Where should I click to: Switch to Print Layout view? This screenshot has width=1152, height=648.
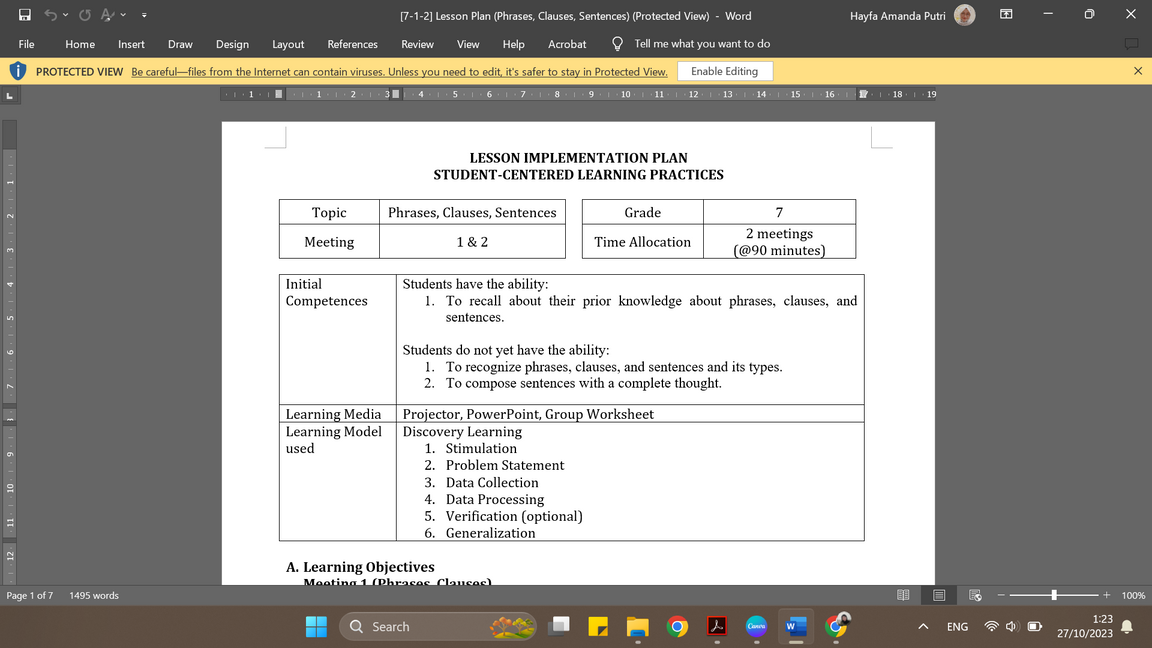pos(939,595)
